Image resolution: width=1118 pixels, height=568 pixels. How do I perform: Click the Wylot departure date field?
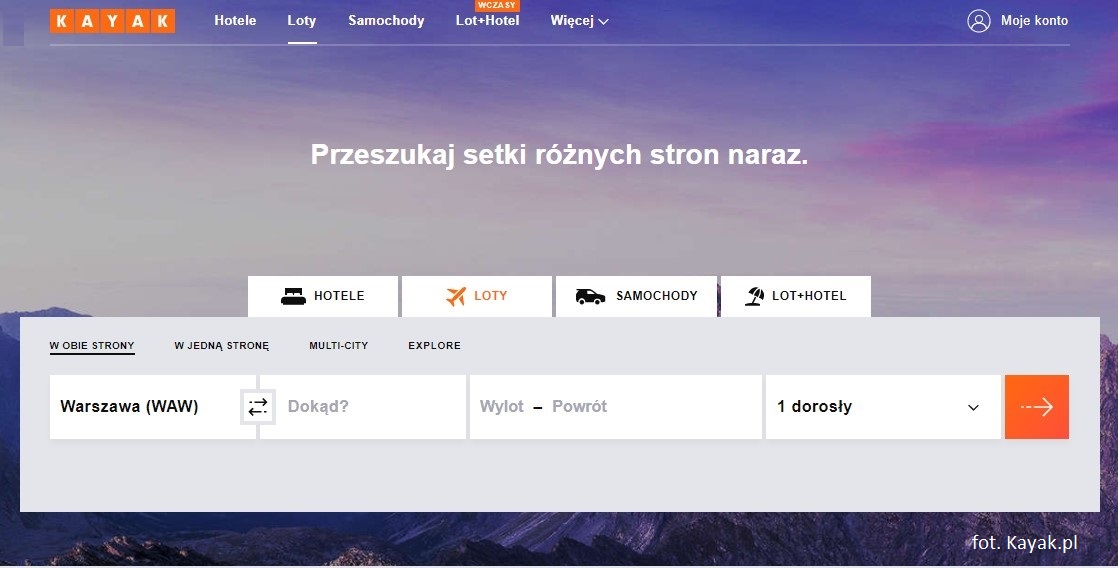(502, 407)
